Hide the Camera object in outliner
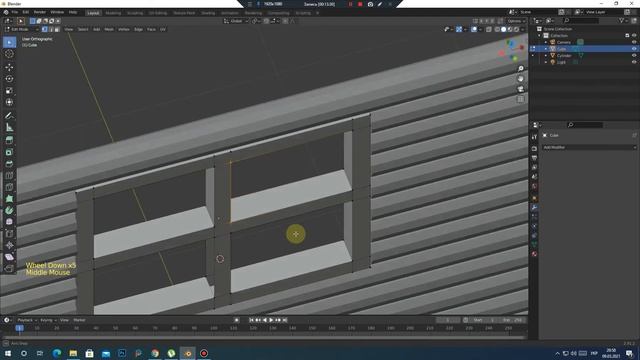 [634, 42]
